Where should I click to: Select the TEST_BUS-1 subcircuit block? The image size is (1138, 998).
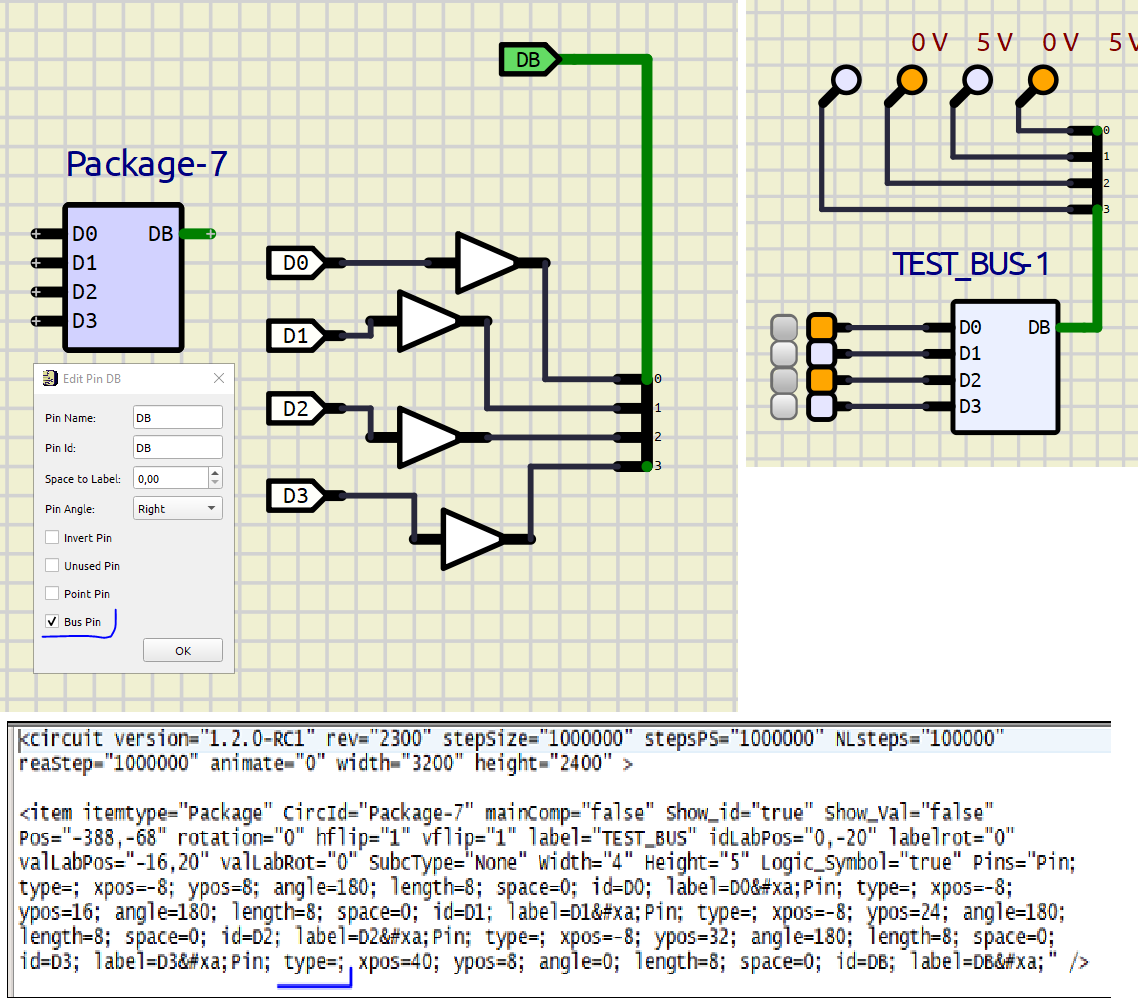pyautogui.click(x=1004, y=367)
